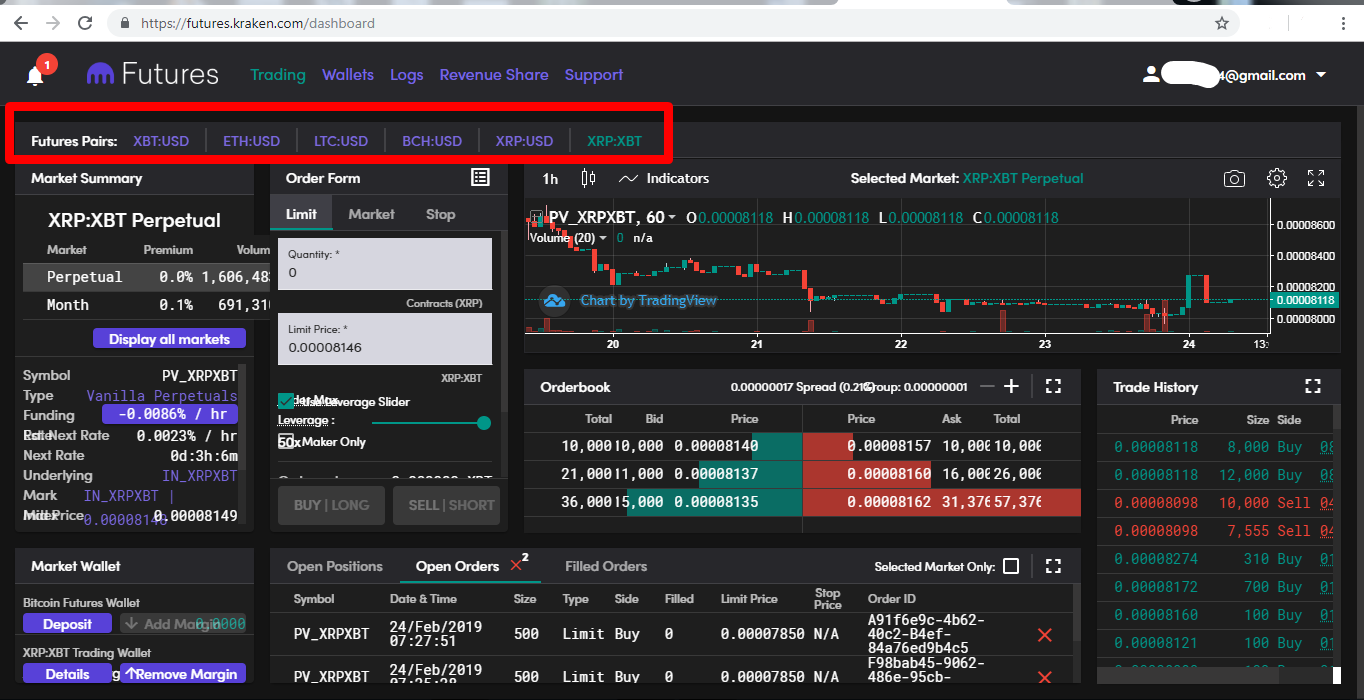Click Remove Margin button

[x=182, y=674]
